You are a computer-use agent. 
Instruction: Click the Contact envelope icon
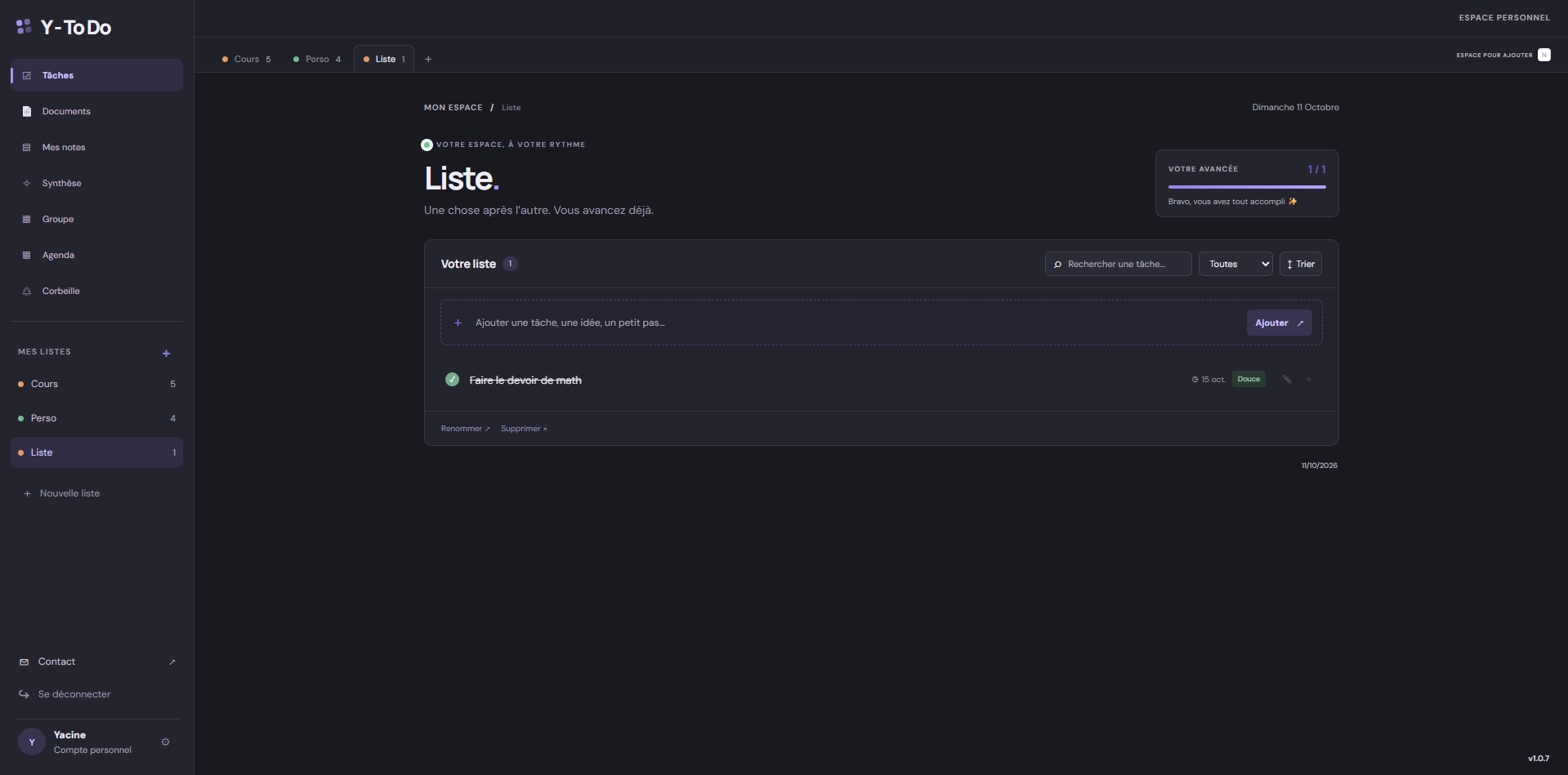pyautogui.click(x=24, y=661)
